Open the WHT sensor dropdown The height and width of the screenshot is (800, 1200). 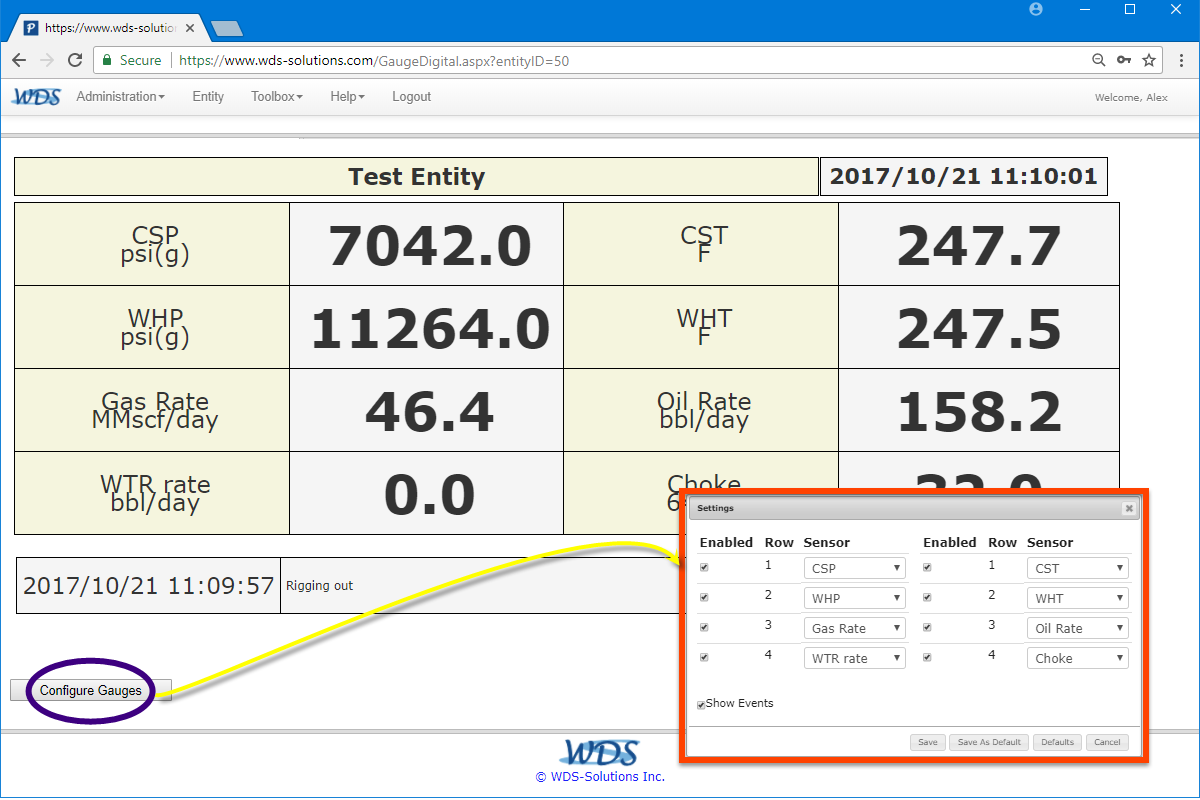[x=1078, y=598]
